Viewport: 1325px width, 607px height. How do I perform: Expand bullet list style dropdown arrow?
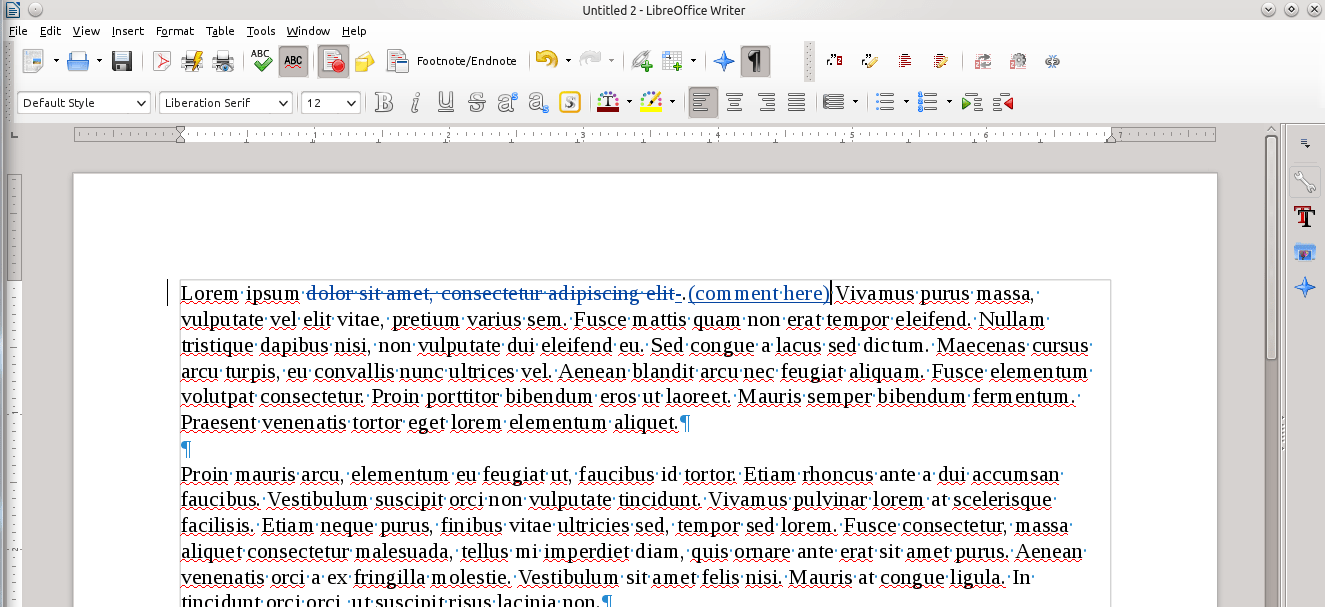(906, 102)
